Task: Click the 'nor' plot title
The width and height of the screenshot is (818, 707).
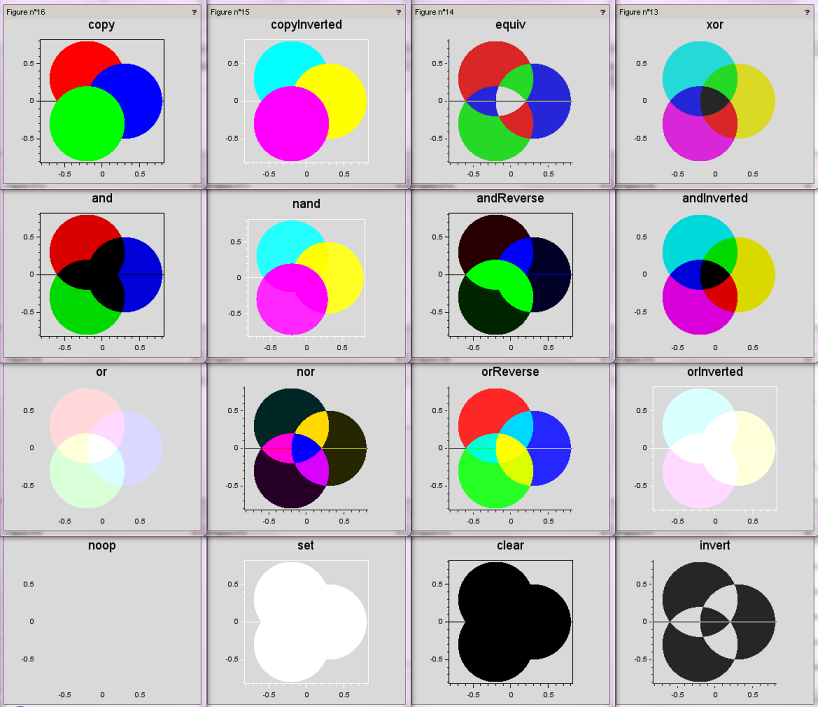Action: 306,372
